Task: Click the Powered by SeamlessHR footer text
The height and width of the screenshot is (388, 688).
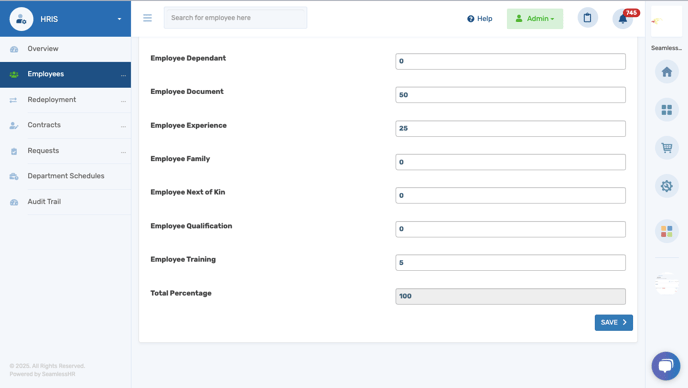Action: 43,374
